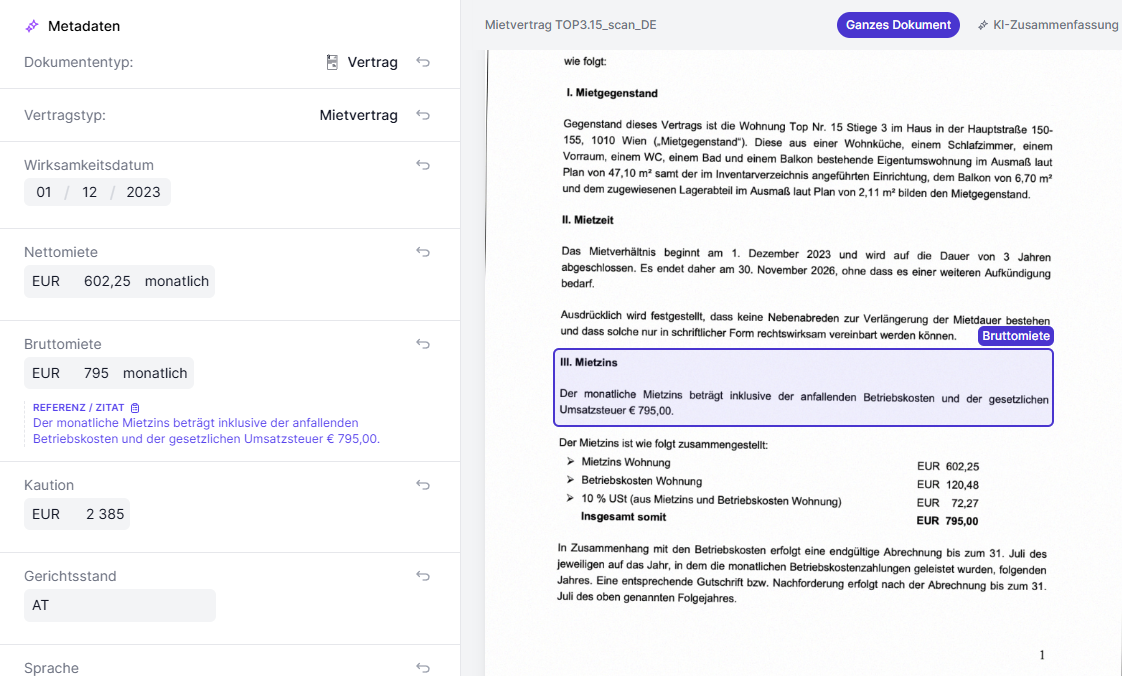The height and width of the screenshot is (676, 1122).
Task: Change the Kaution currency EUR
Action: coord(46,514)
